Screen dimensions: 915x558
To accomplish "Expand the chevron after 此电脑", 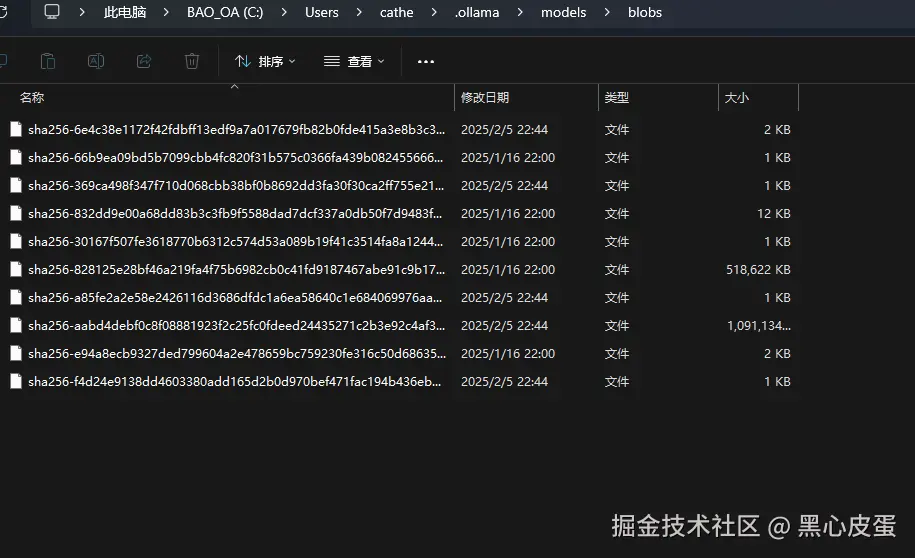I will (166, 12).
